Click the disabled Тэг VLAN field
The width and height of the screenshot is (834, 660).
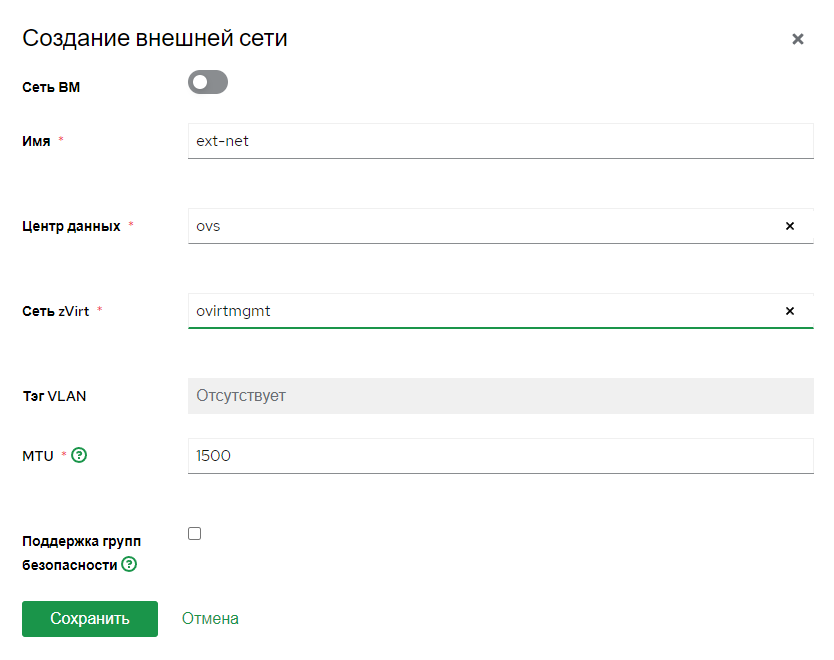(501, 396)
